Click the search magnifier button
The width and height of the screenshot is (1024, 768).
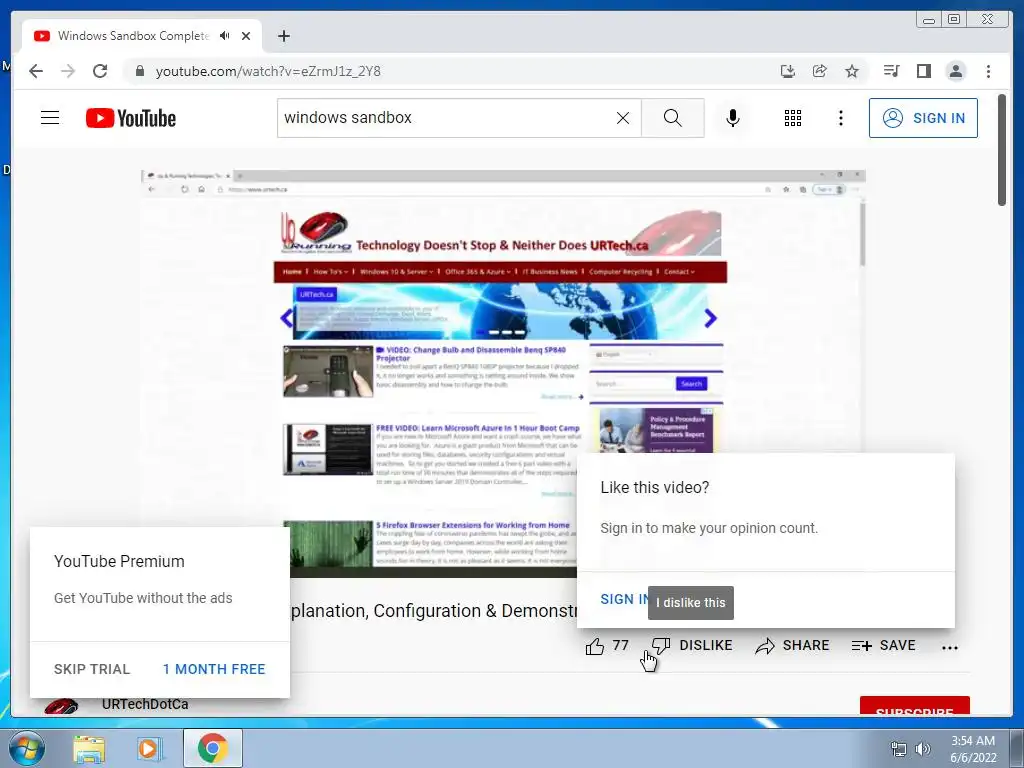[x=673, y=118]
